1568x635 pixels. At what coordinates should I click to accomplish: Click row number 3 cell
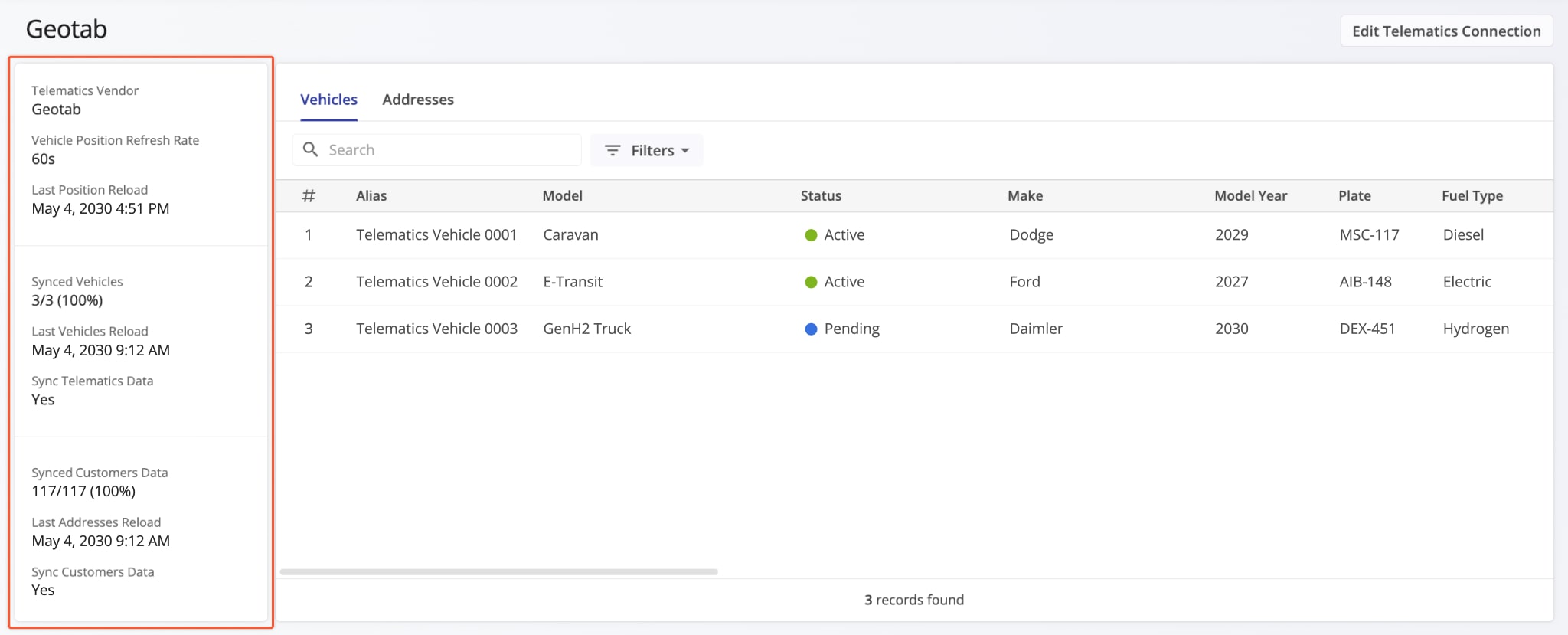click(x=309, y=329)
